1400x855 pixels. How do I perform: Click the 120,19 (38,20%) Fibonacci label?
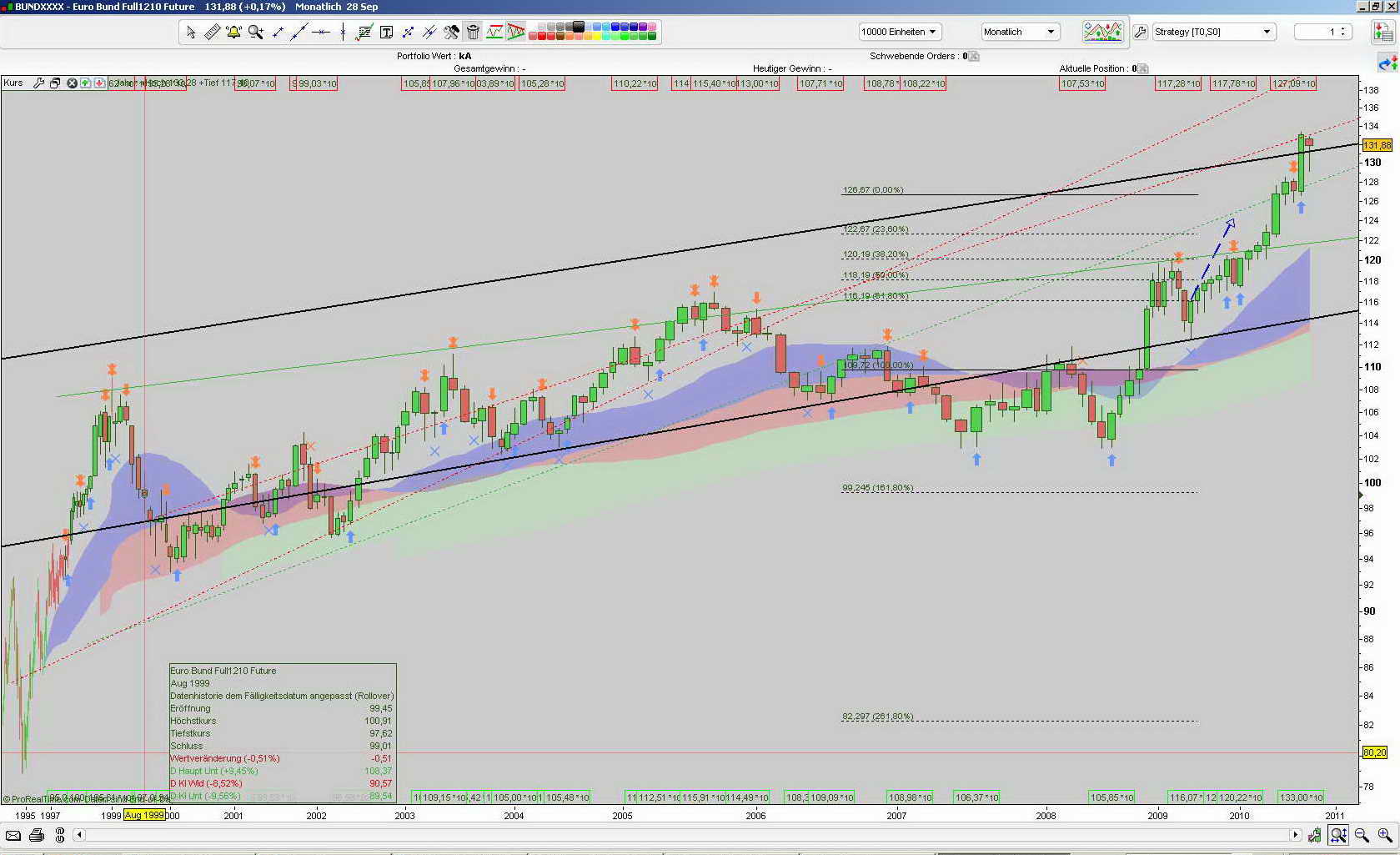[x=876, y=254]
